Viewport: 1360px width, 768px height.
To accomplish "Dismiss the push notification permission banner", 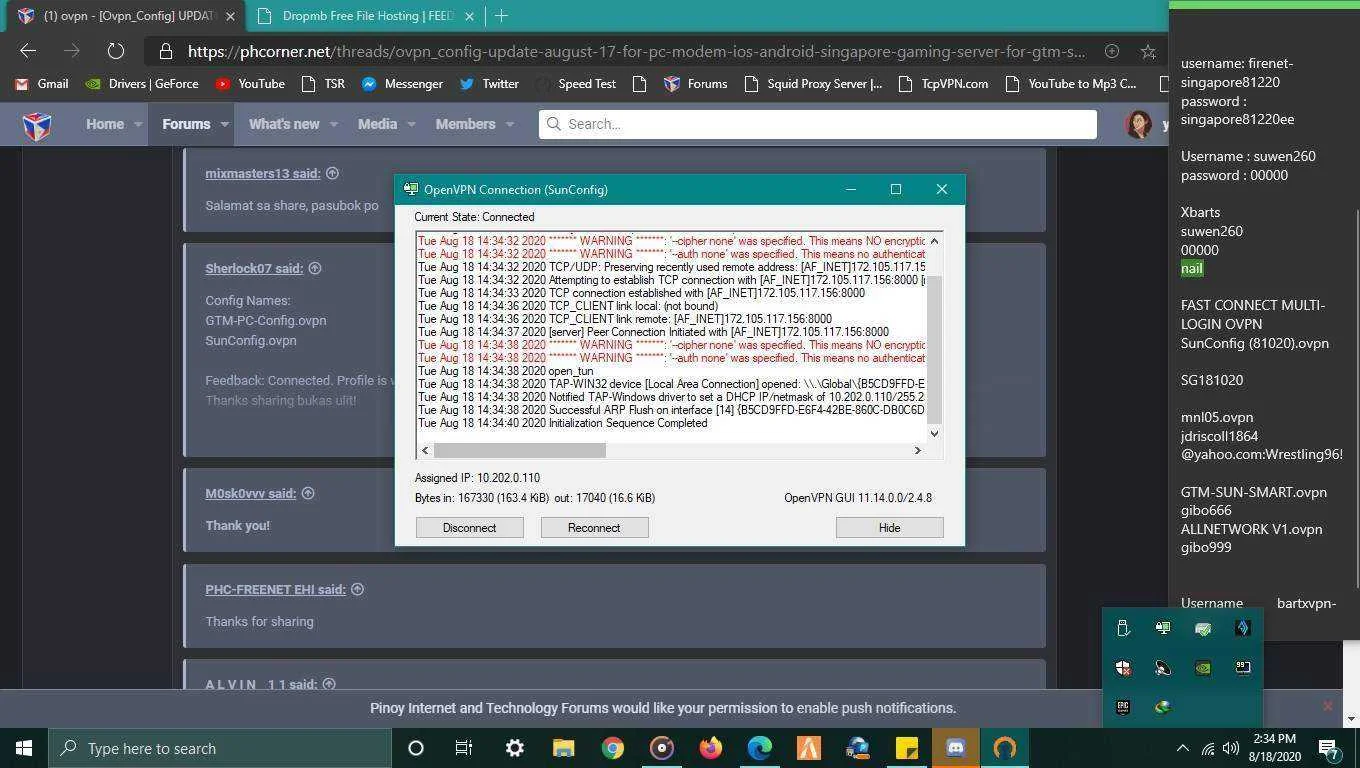I will tap(1327, 707).
